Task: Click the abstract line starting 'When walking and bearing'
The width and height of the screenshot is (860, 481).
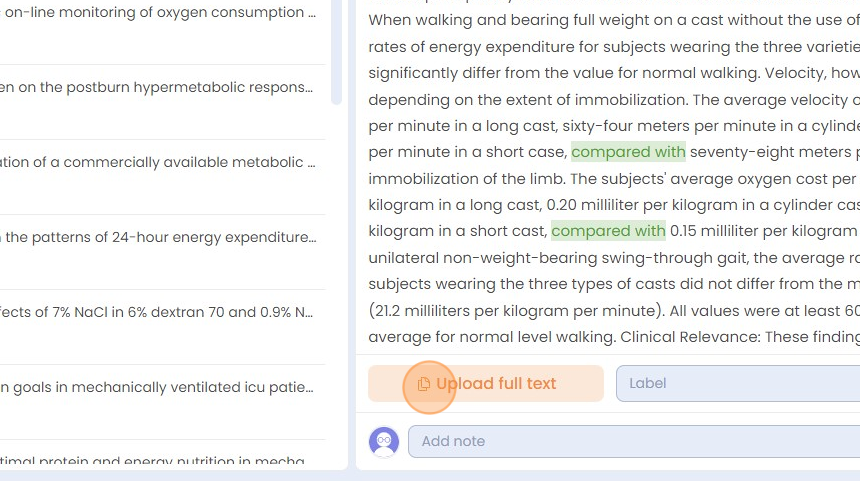Action: coord(614,20)
